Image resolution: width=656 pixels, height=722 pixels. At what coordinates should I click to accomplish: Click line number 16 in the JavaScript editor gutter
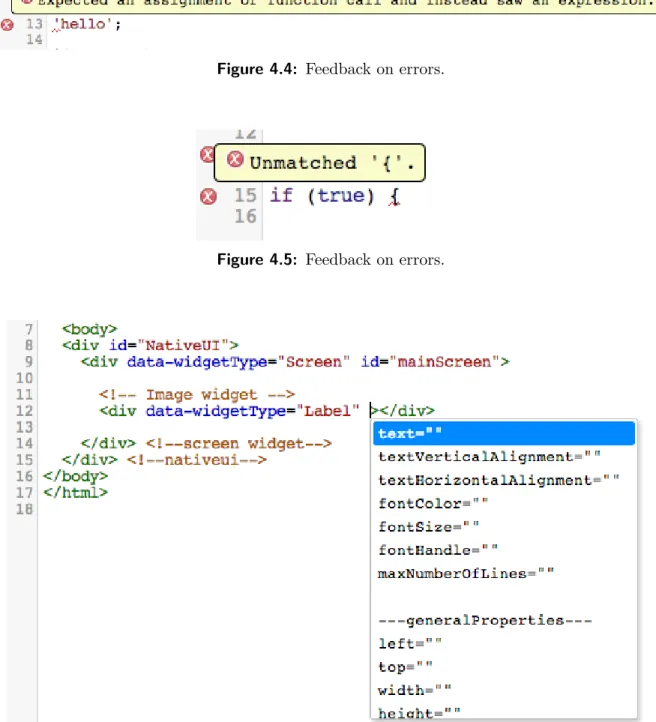click(245, 216)
